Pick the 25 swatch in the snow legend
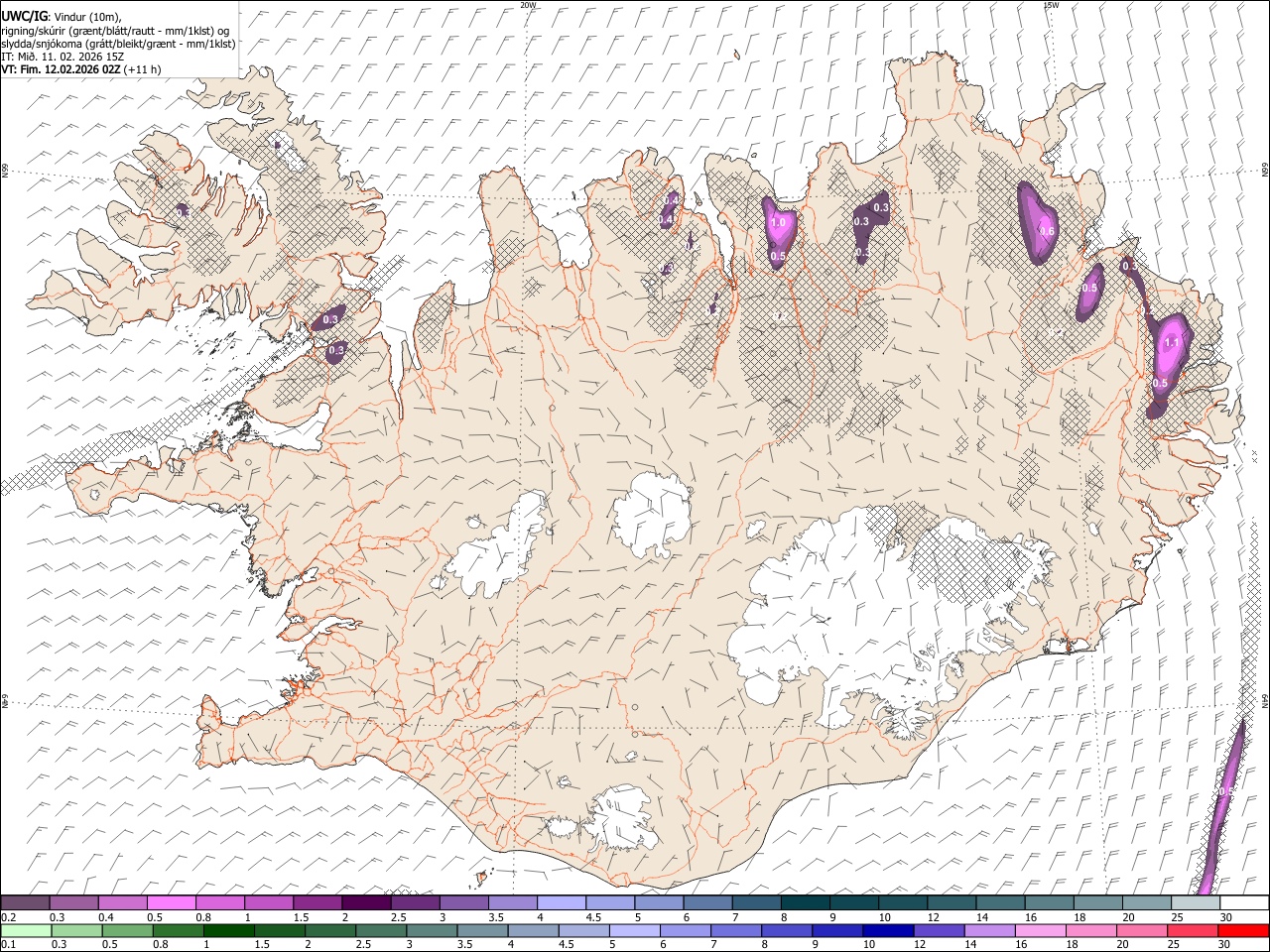Screen dimensions: 1270x952 click(x=1196, y=902)
